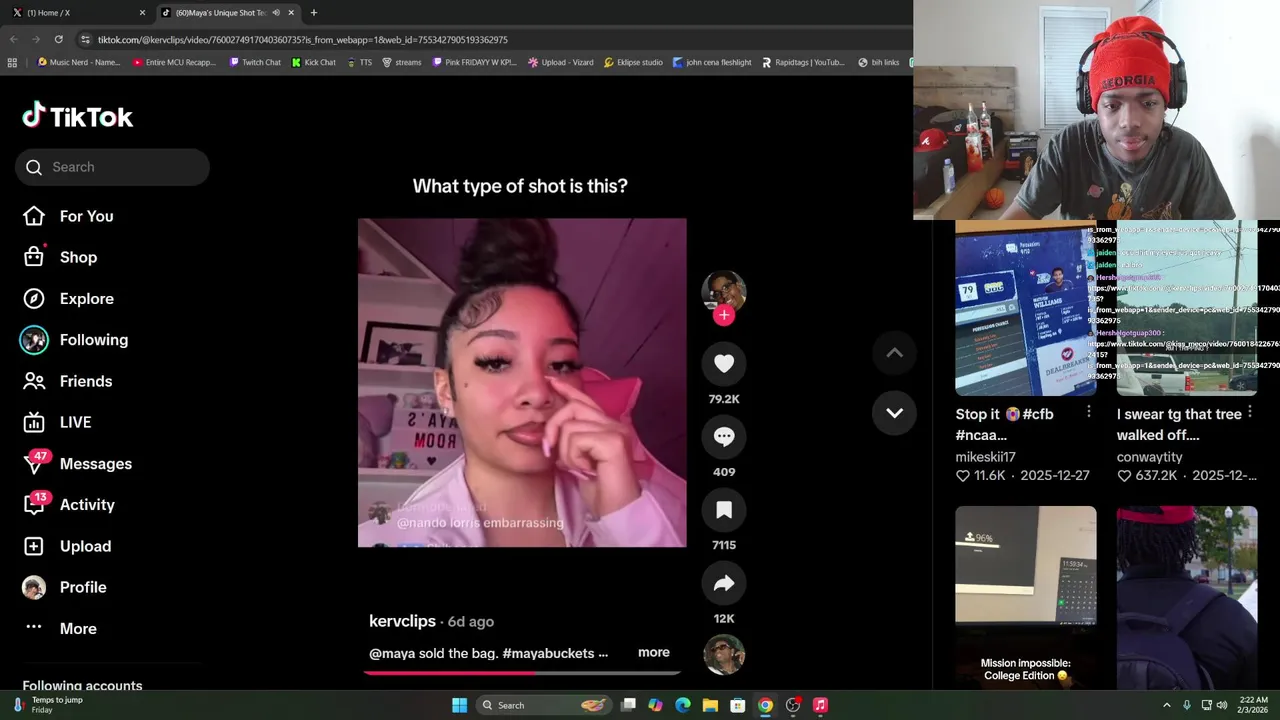Open options for tree walked off video

tap(1250, 412)
